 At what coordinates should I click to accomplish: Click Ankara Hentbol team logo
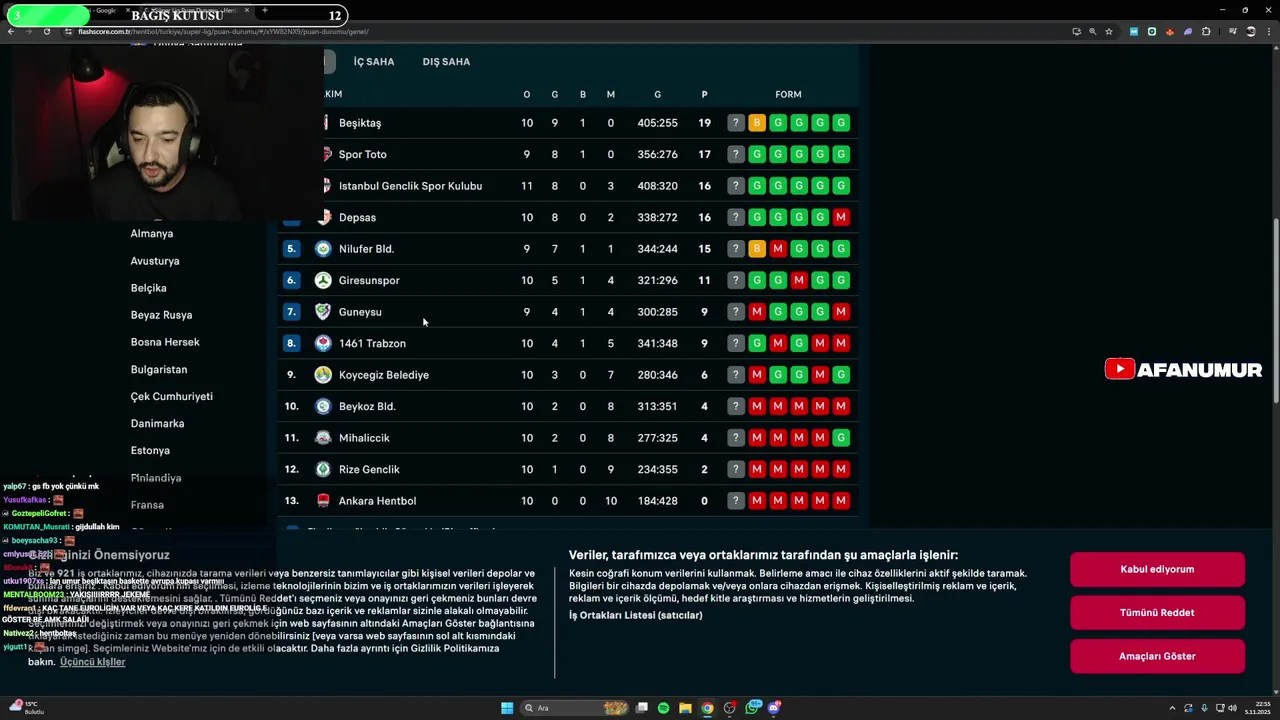(323, 501)
